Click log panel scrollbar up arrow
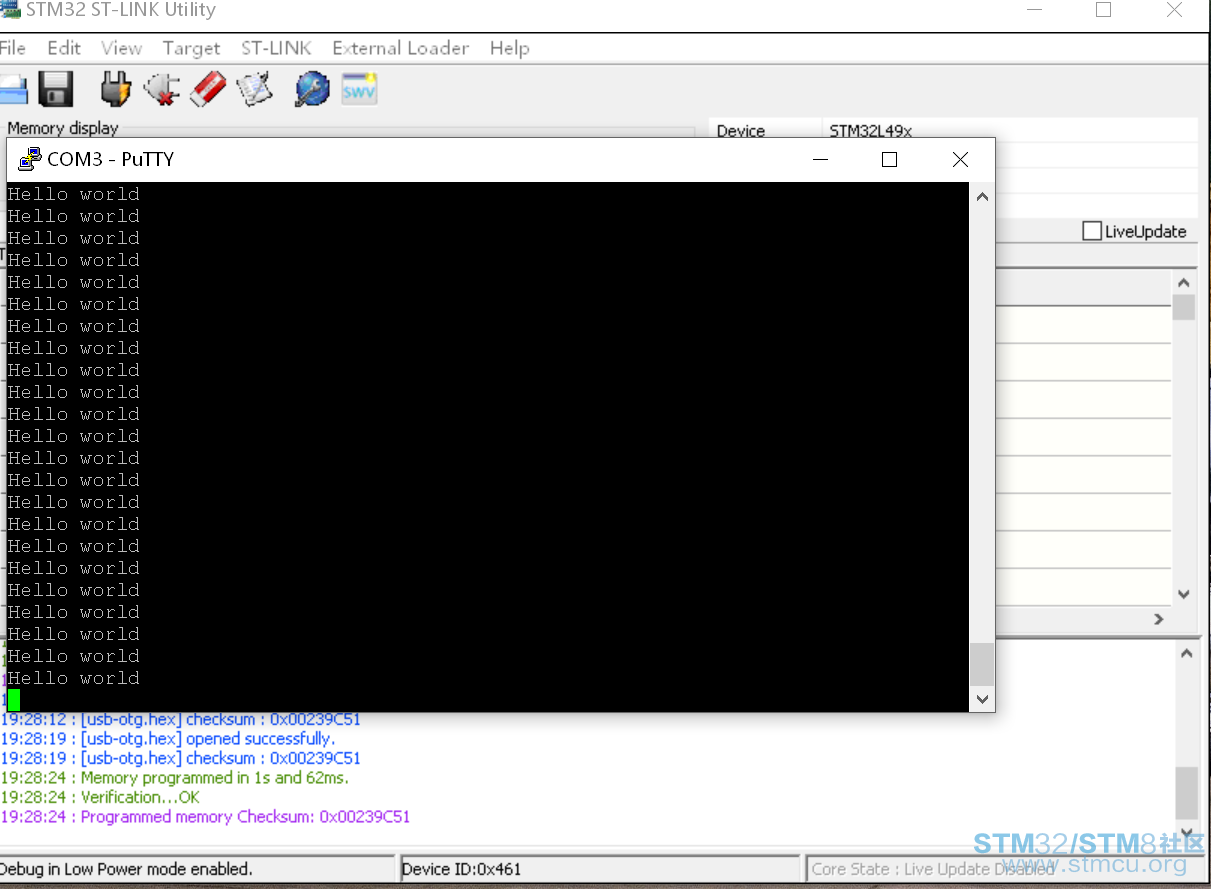Viewport: 1211px width, 889px height. pos(1186,654)
